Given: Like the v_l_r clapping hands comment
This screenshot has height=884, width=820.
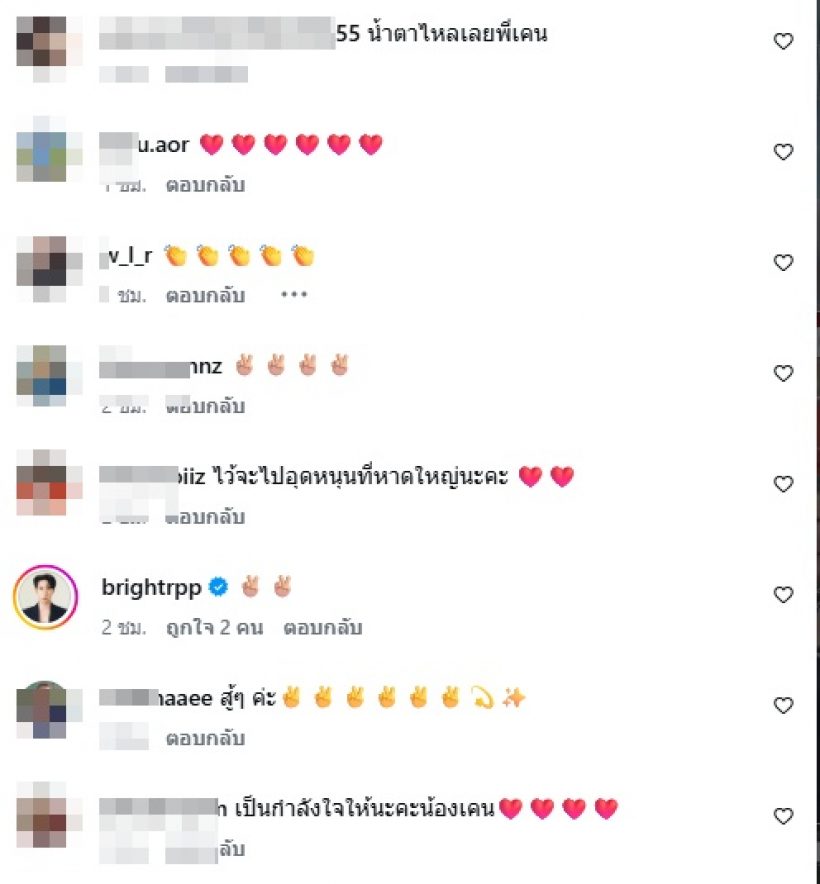Looking at the screenshot, I should pyautogui.click(x=783, y=262).
